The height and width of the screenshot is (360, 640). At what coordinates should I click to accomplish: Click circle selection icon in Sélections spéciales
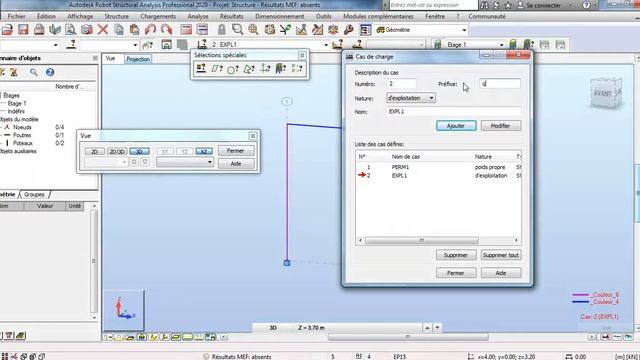[233, 69]
